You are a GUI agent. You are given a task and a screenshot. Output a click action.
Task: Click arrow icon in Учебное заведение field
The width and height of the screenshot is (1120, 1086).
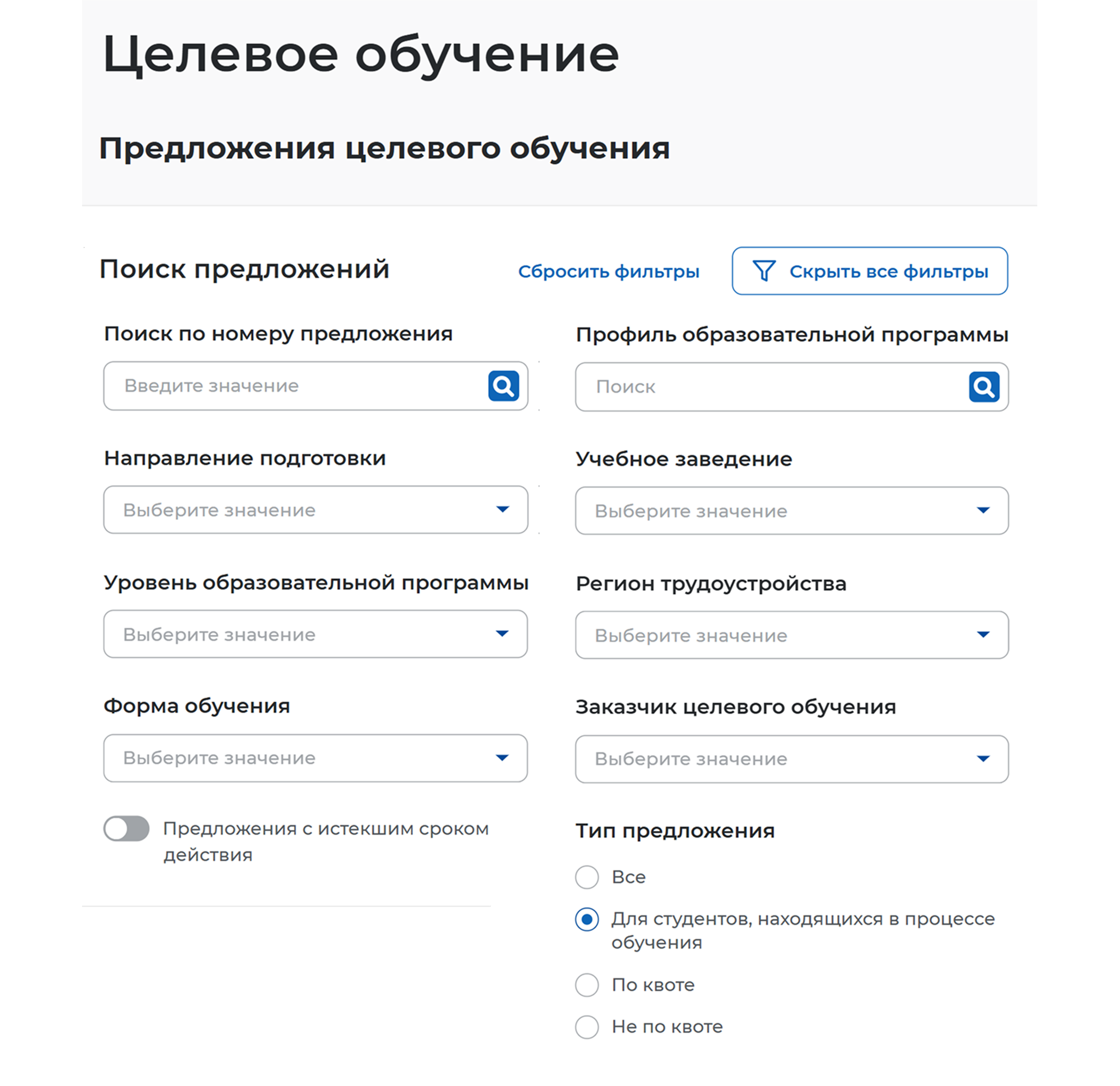(x=983, y=510)
